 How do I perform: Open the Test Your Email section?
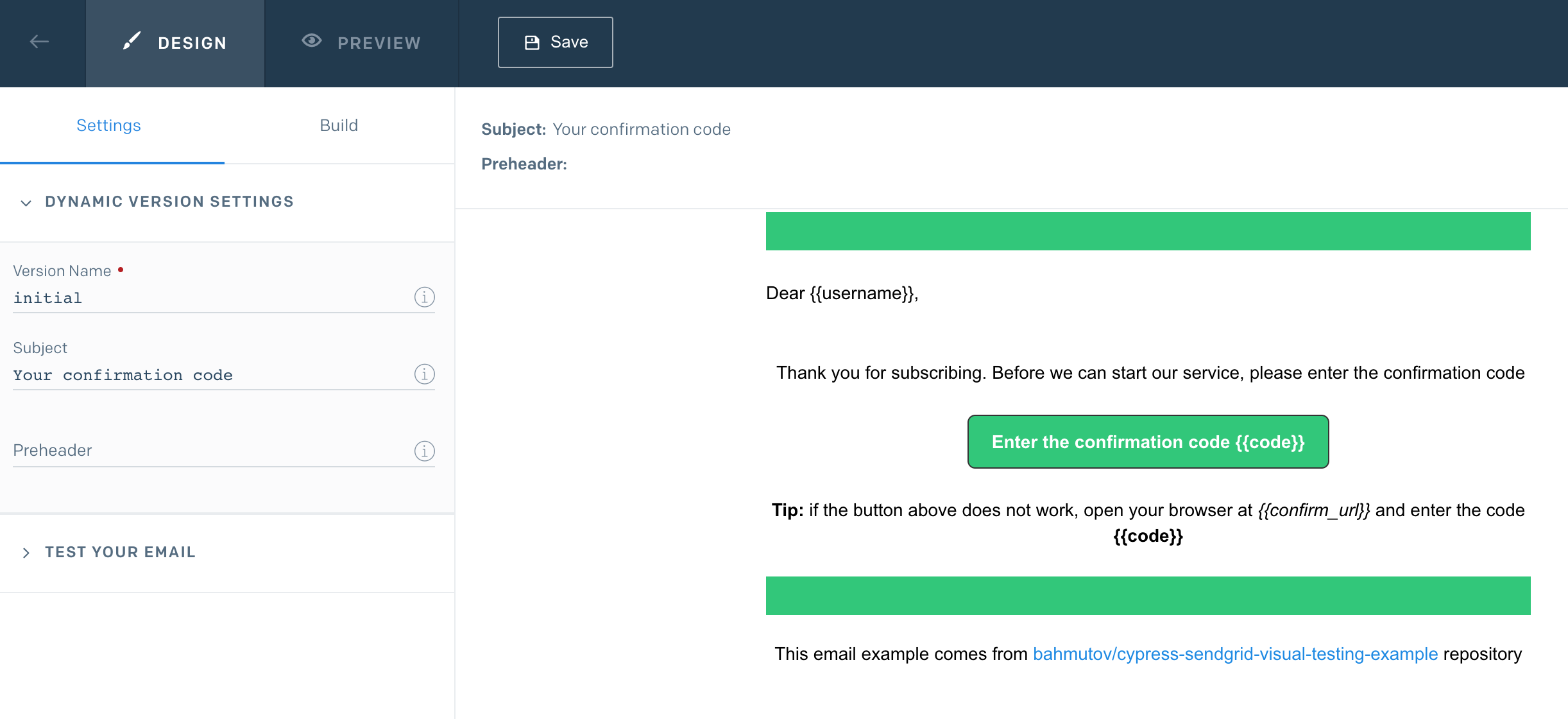pyautogui.click(x=121, y=552)
